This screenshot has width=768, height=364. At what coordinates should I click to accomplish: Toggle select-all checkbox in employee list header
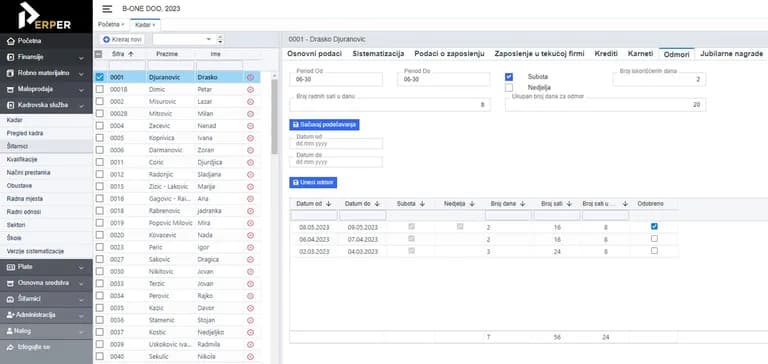click(98, 54)
